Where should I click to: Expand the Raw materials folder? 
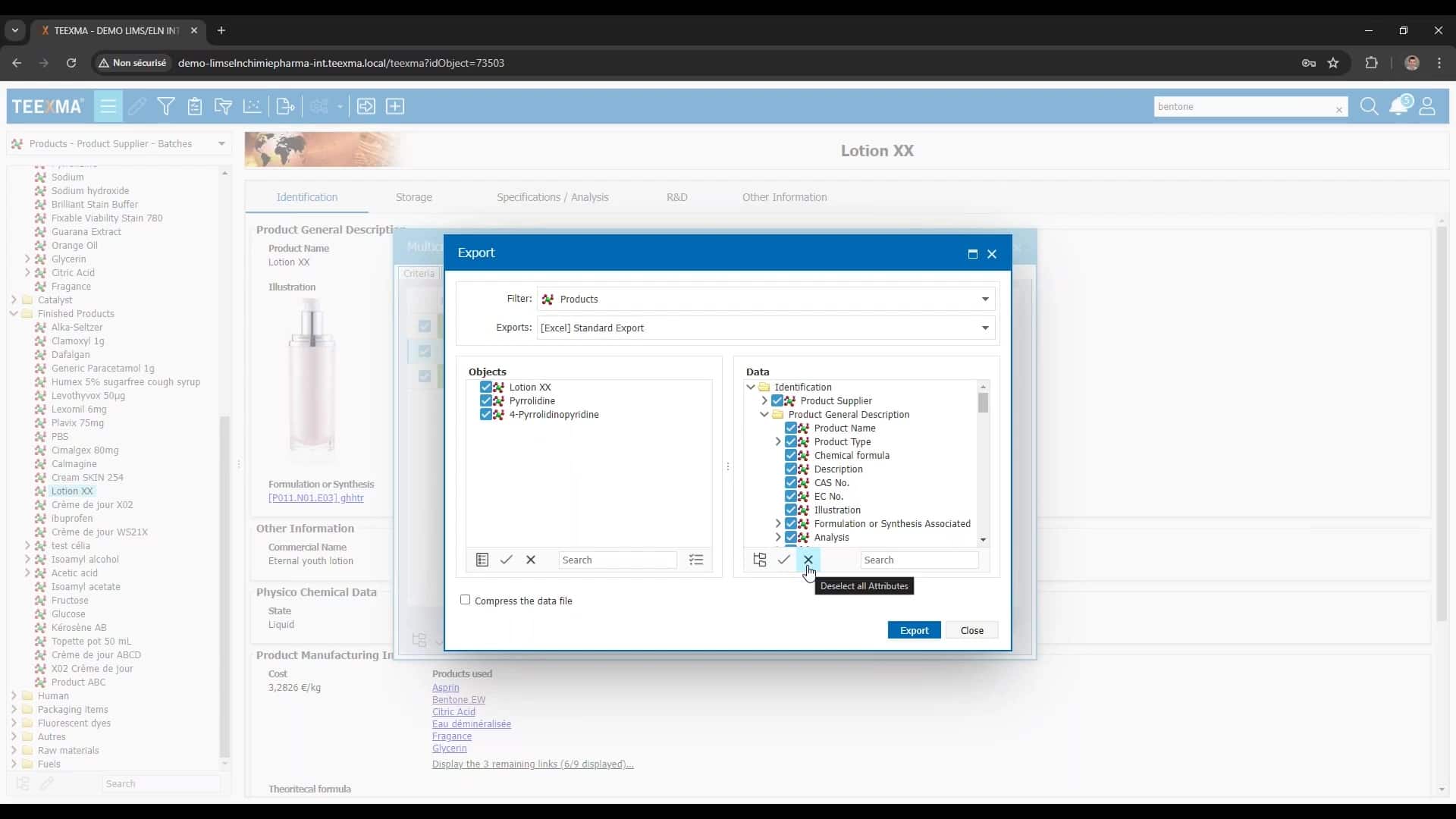[14, 750]
